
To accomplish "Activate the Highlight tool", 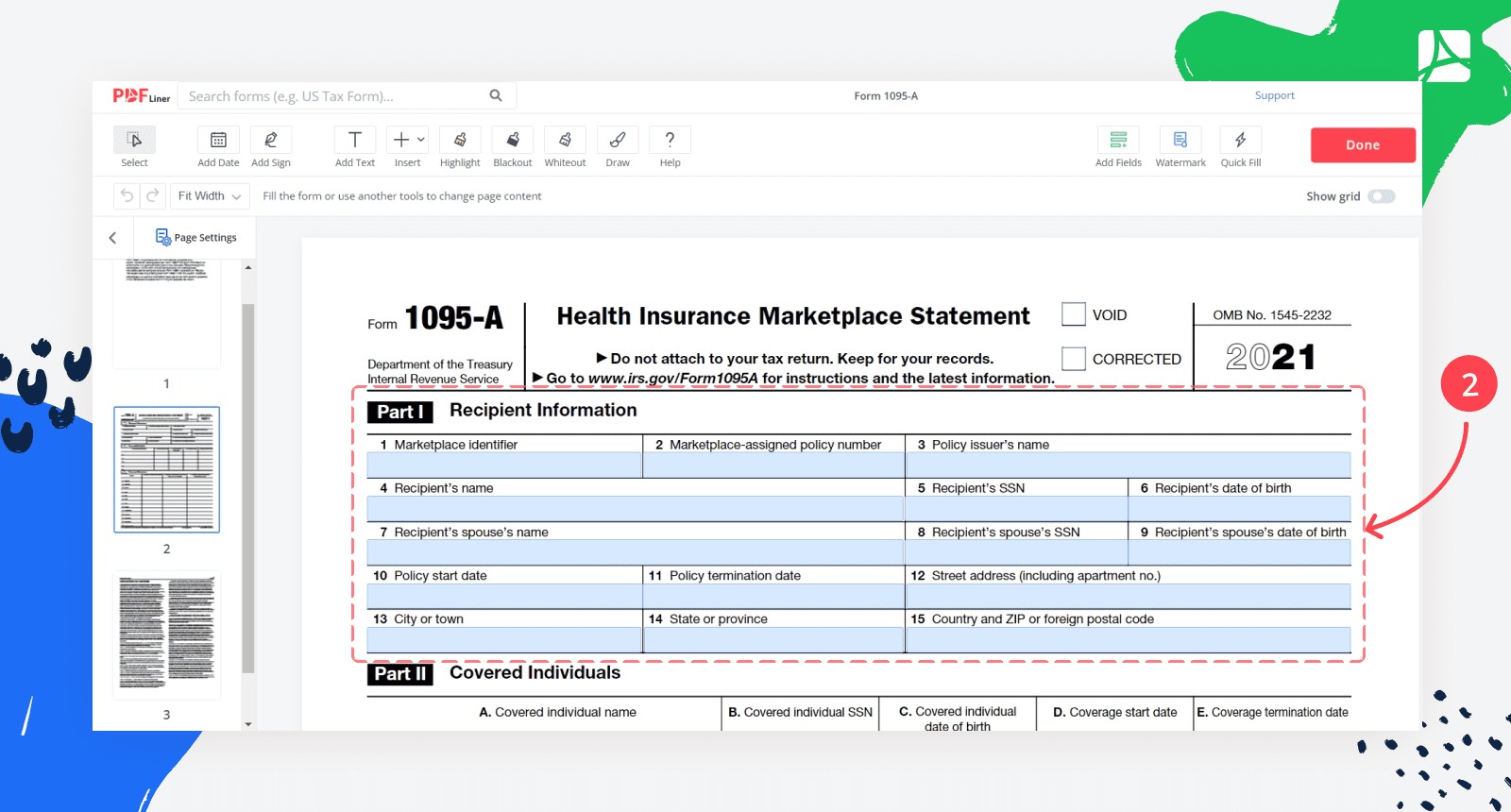I will [x=460, y=141].
